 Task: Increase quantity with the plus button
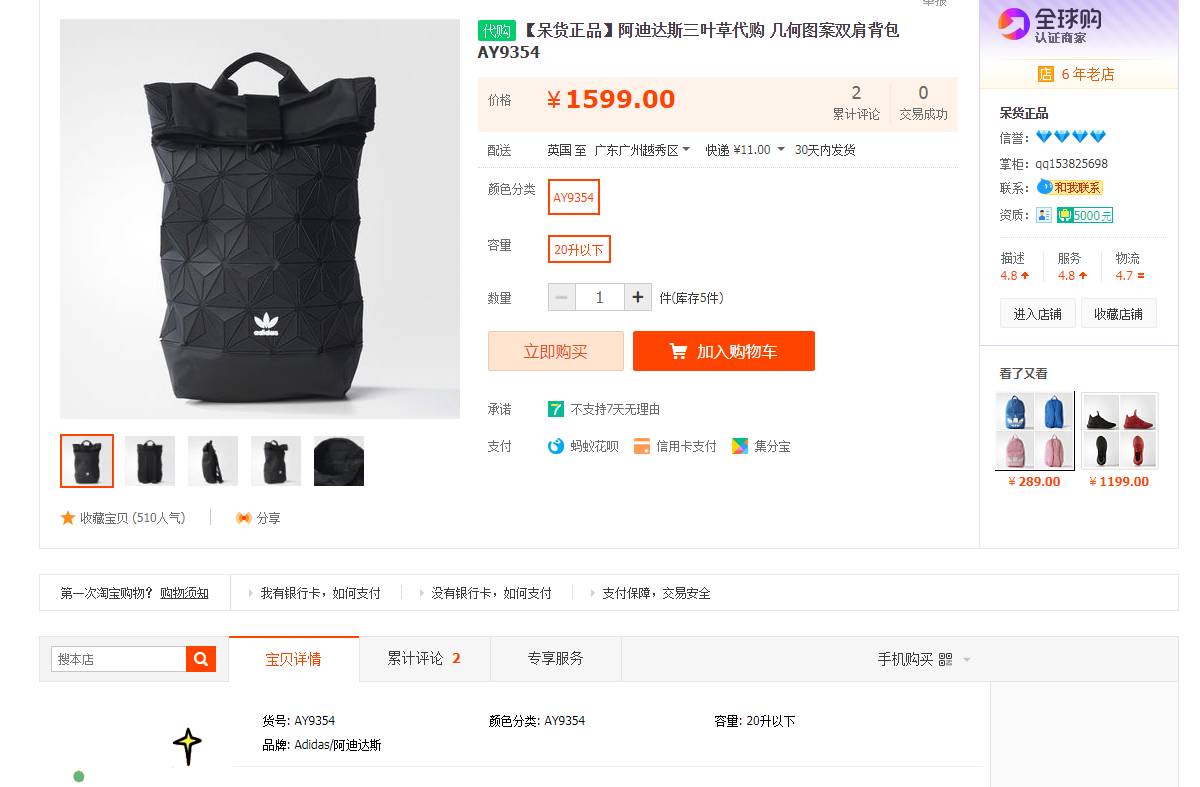click(x=638, y=297)
